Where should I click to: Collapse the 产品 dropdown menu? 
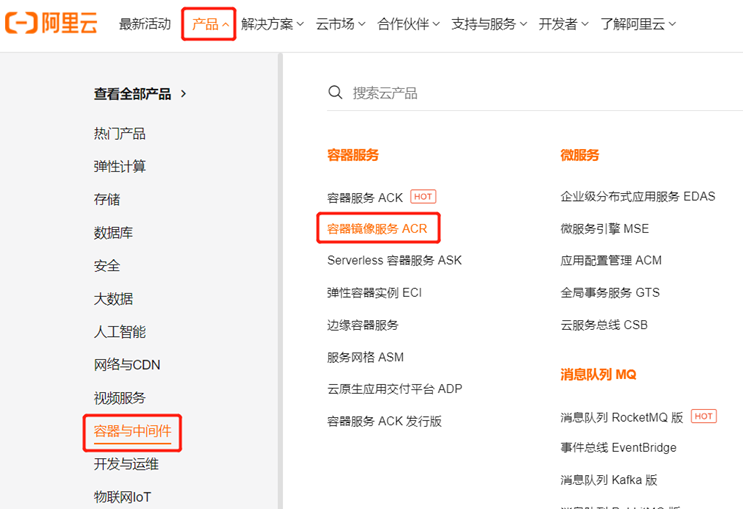[210, 24]
